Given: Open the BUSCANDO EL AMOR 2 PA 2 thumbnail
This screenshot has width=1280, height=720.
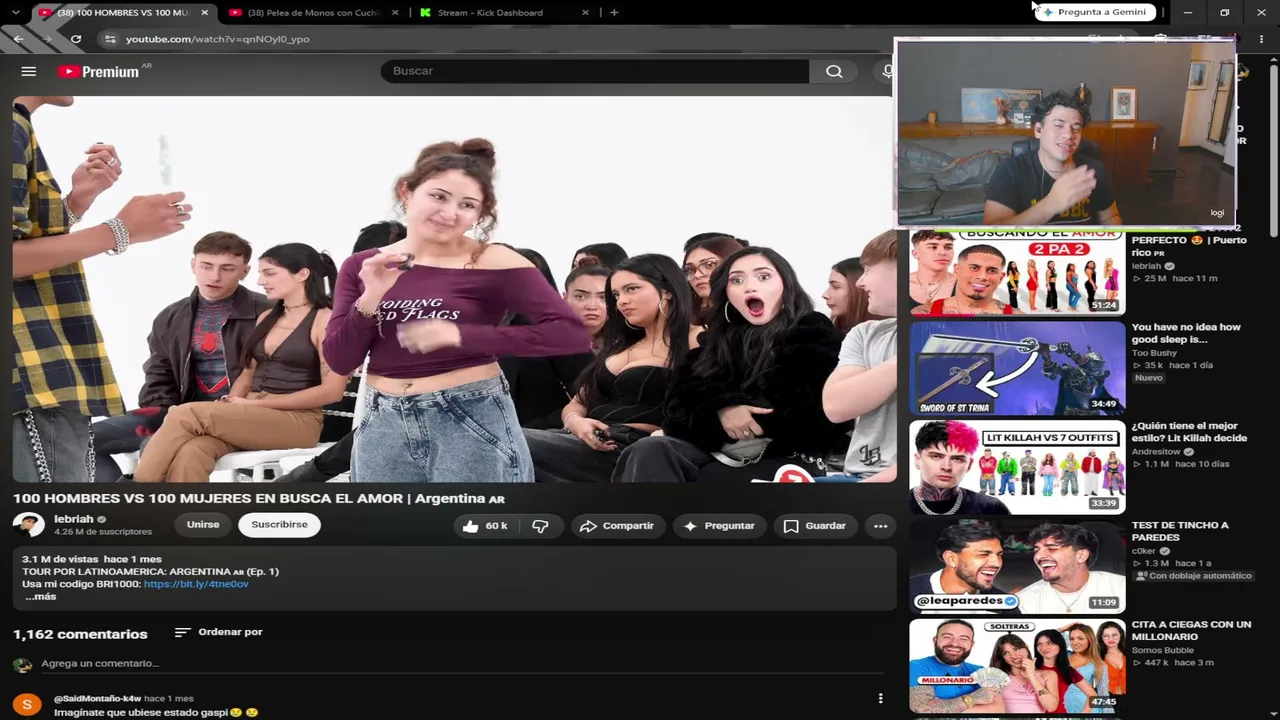Looking at the screenshot, I should click(x=1017, y=271).
